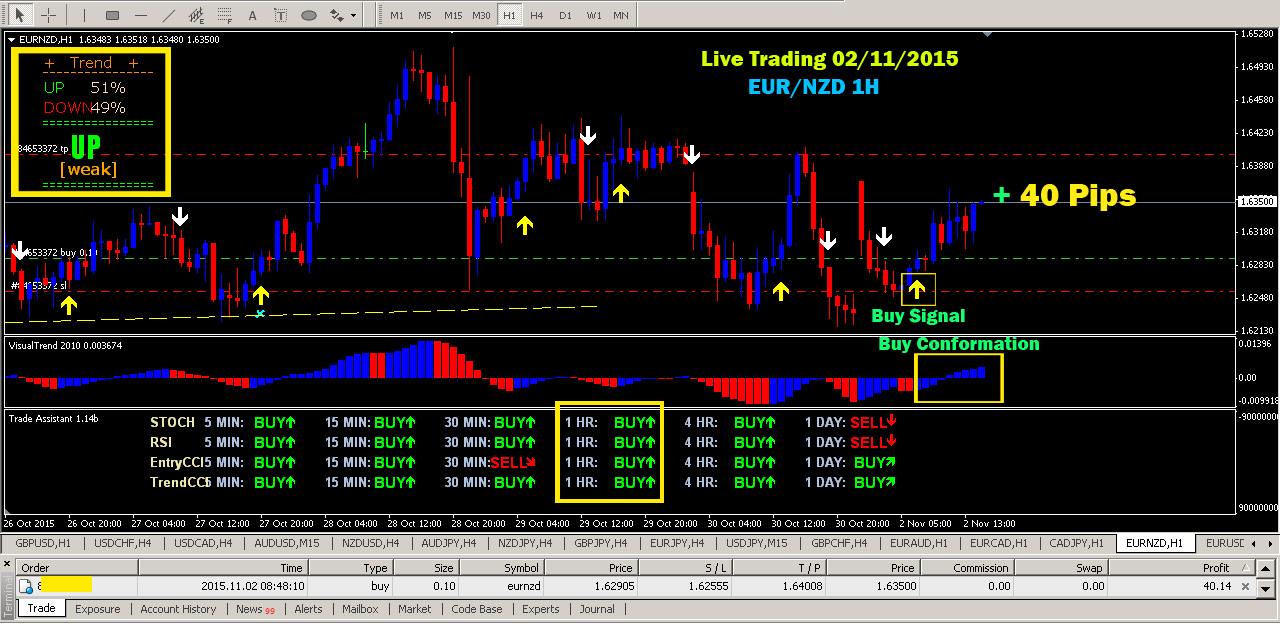Open the Journal terminal tab
Screen dimensions: 1280x624
(597, 608)
